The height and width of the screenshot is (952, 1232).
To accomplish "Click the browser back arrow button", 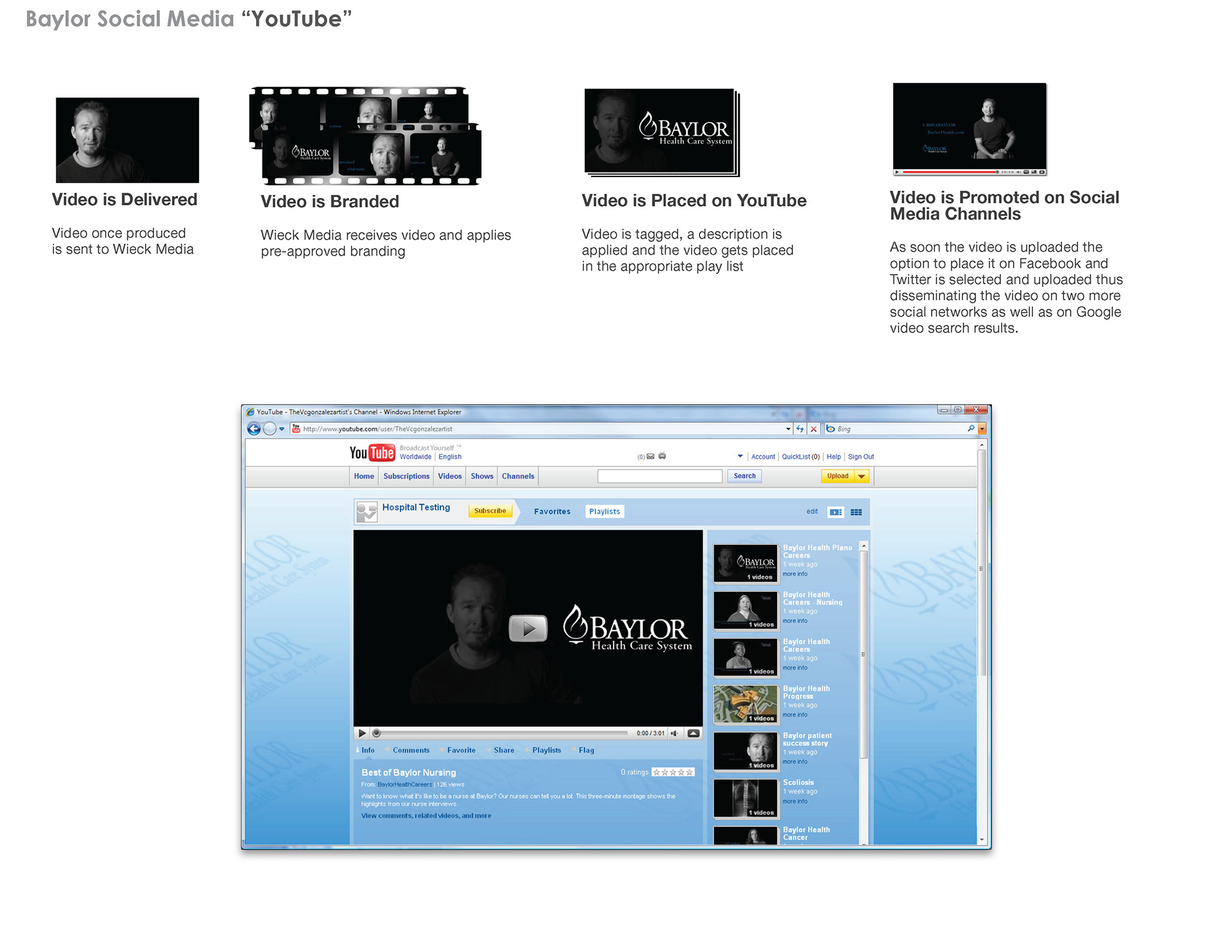I will click(254, 429).
